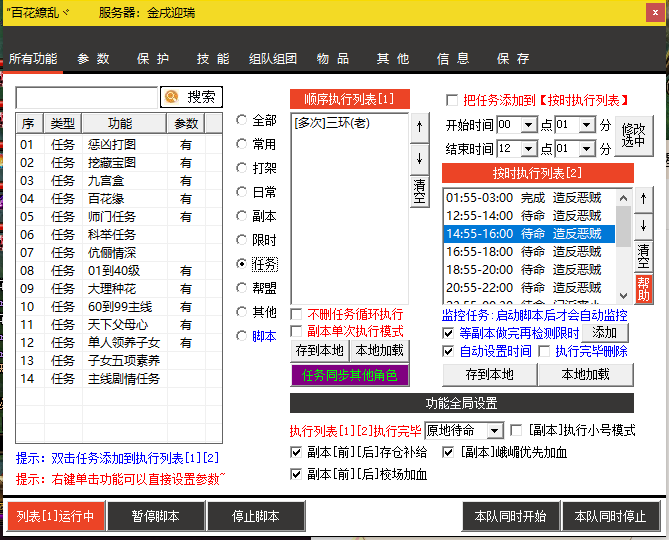Image resolution: width=669 pixels, height=540 pixels.
Task: Uncheck 等副本做完再检测限时
Action: [448, 333]
